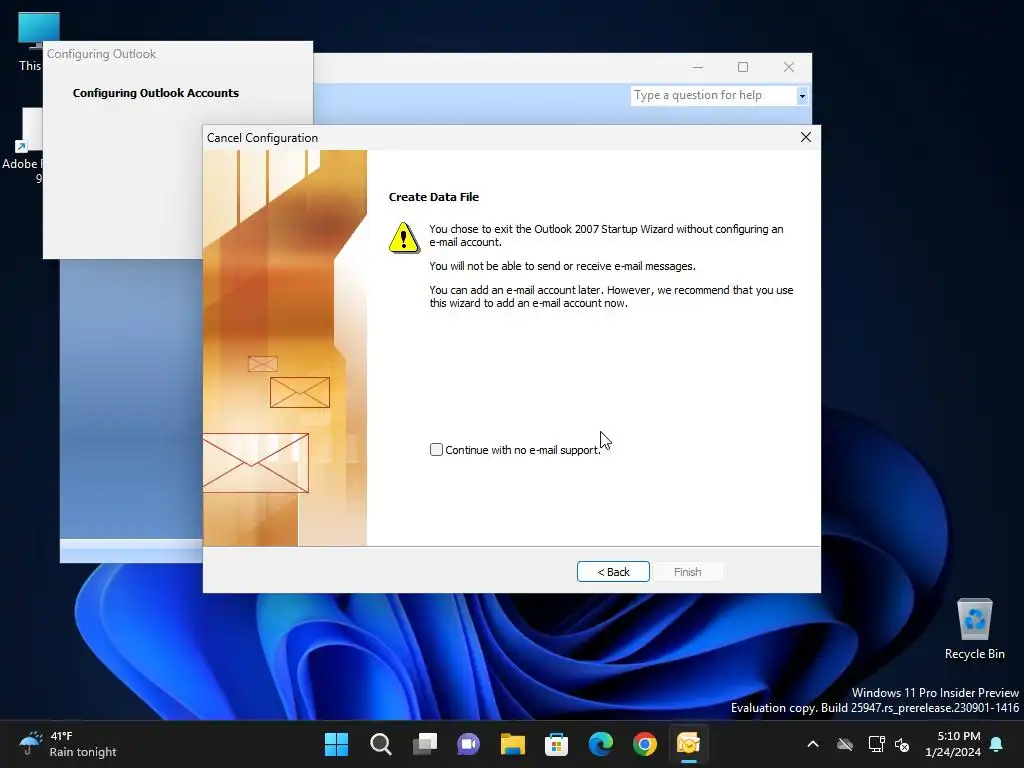
Task: Click the OneDrive tray icon
Action: 845,744
